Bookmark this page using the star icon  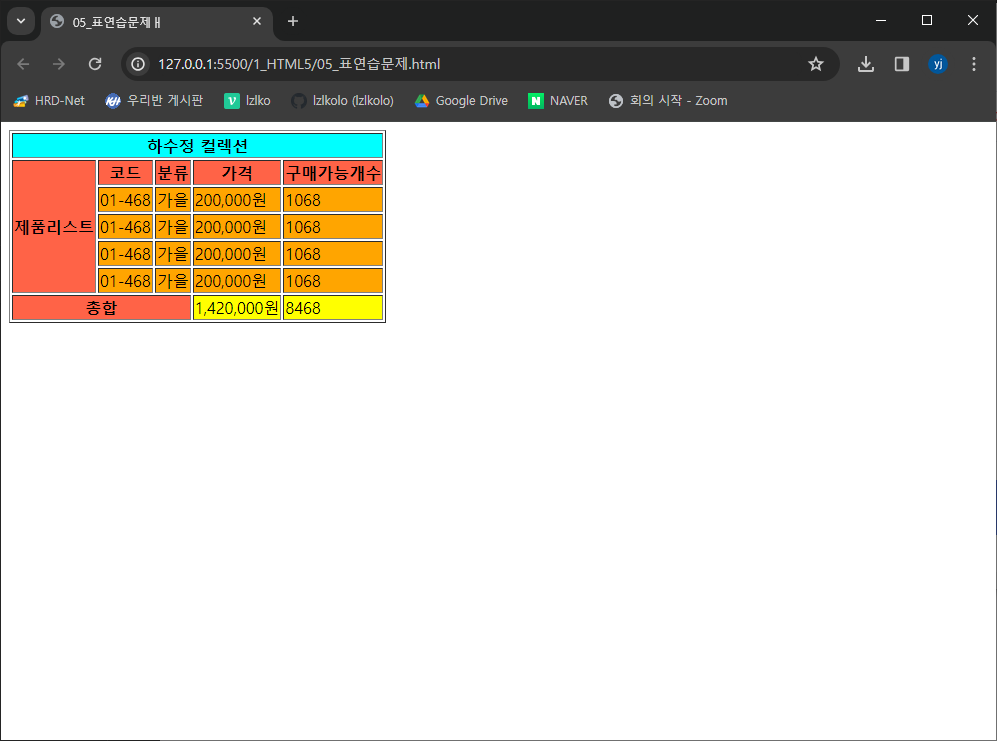(816, 63)
